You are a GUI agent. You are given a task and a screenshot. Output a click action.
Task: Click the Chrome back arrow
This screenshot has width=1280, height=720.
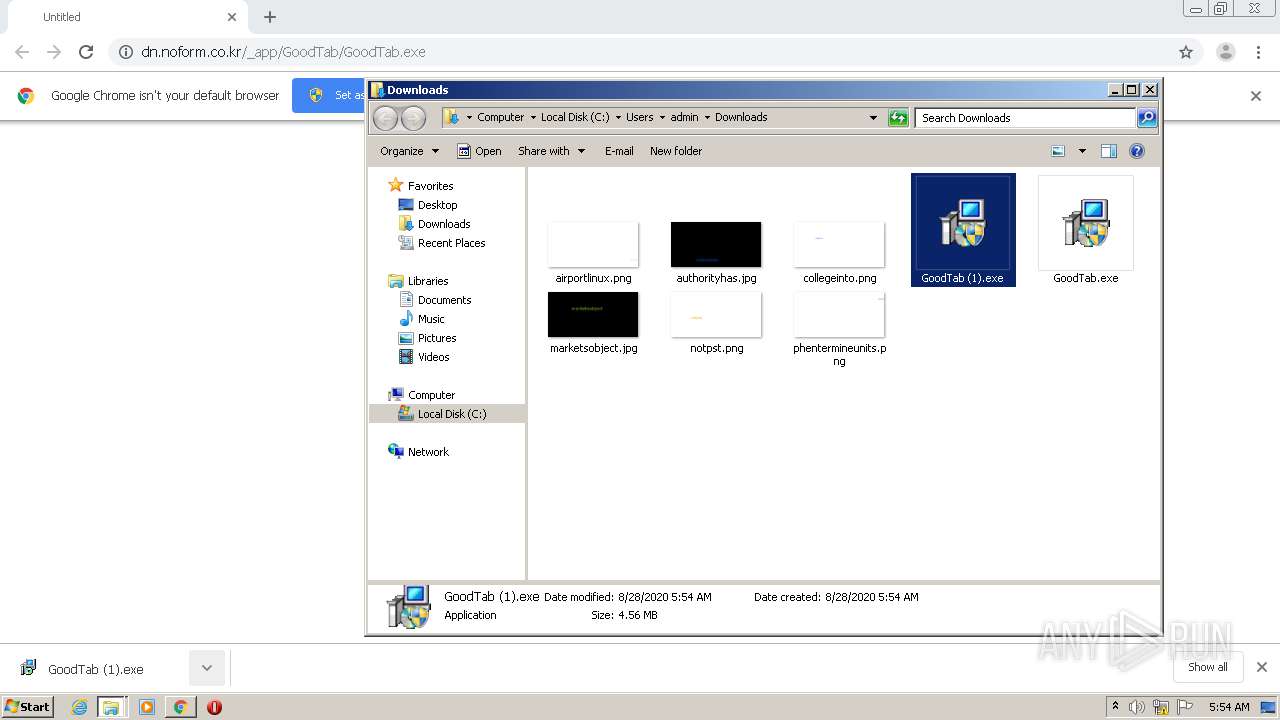pos(22,52)
